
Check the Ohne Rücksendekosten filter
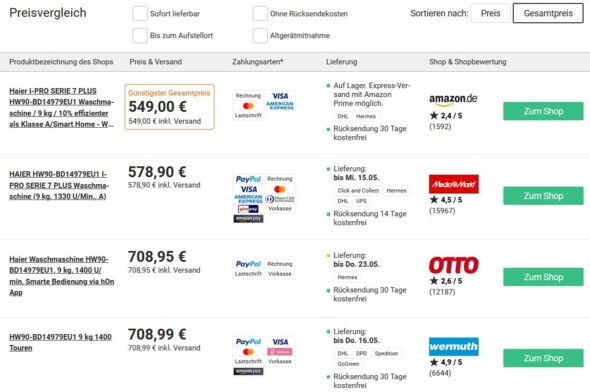pos(260,14)
